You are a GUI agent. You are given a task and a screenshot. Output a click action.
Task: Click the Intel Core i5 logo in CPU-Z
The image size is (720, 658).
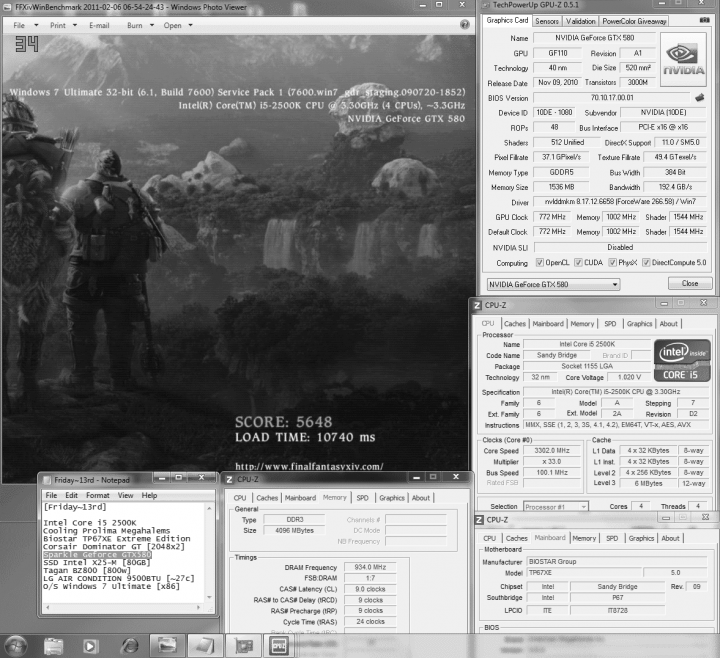(682, 360)
